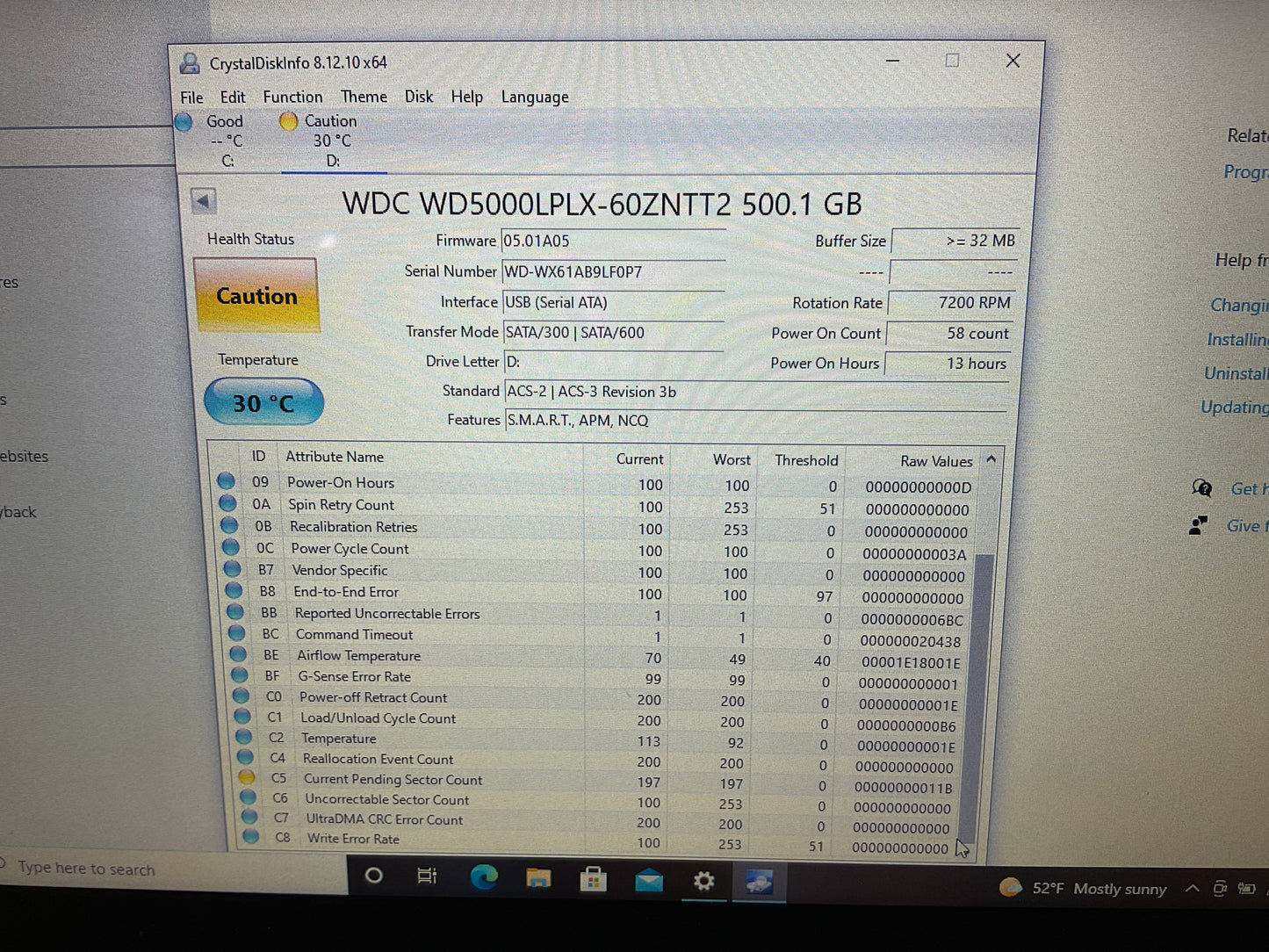Open the Mail app from the taskbar

[x=649, y=880]
